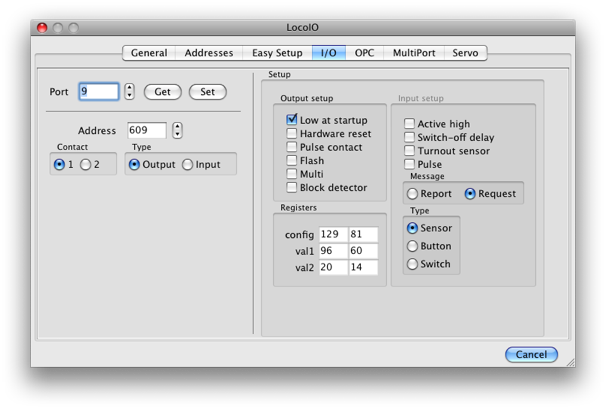Uncheck Low at startup checkbox

pos(292,120)
